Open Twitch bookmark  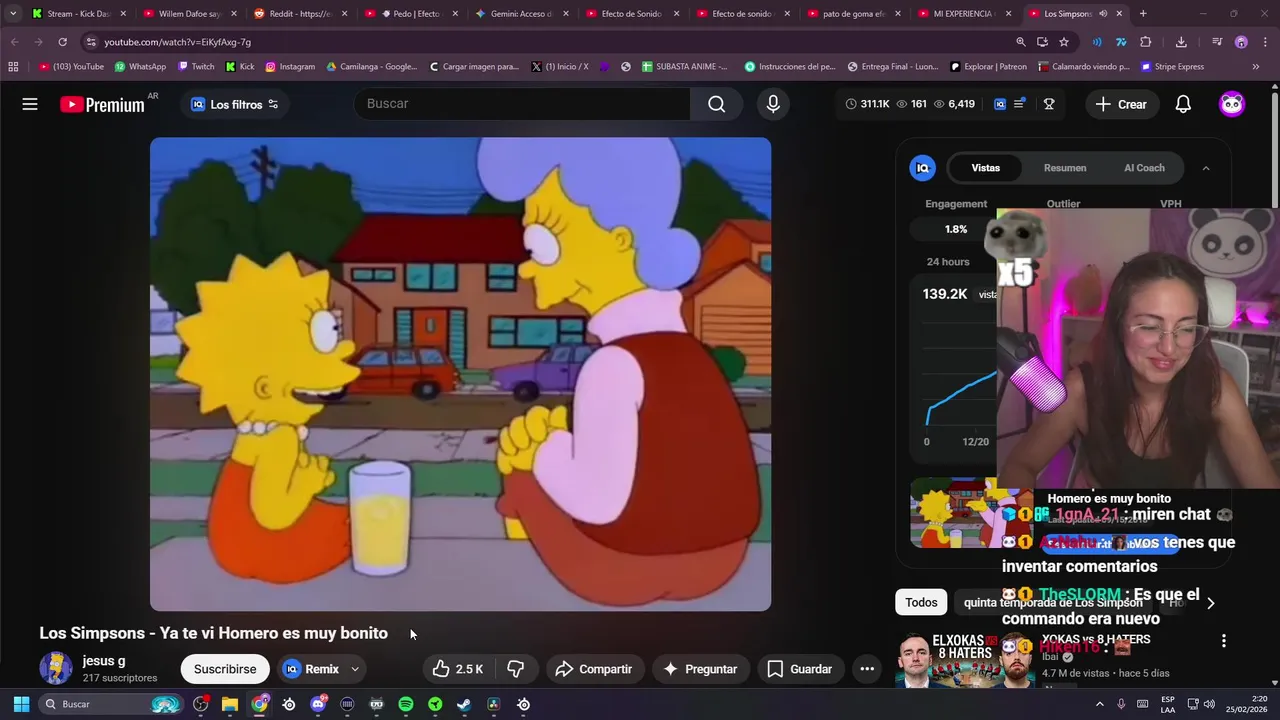(196, 67)
